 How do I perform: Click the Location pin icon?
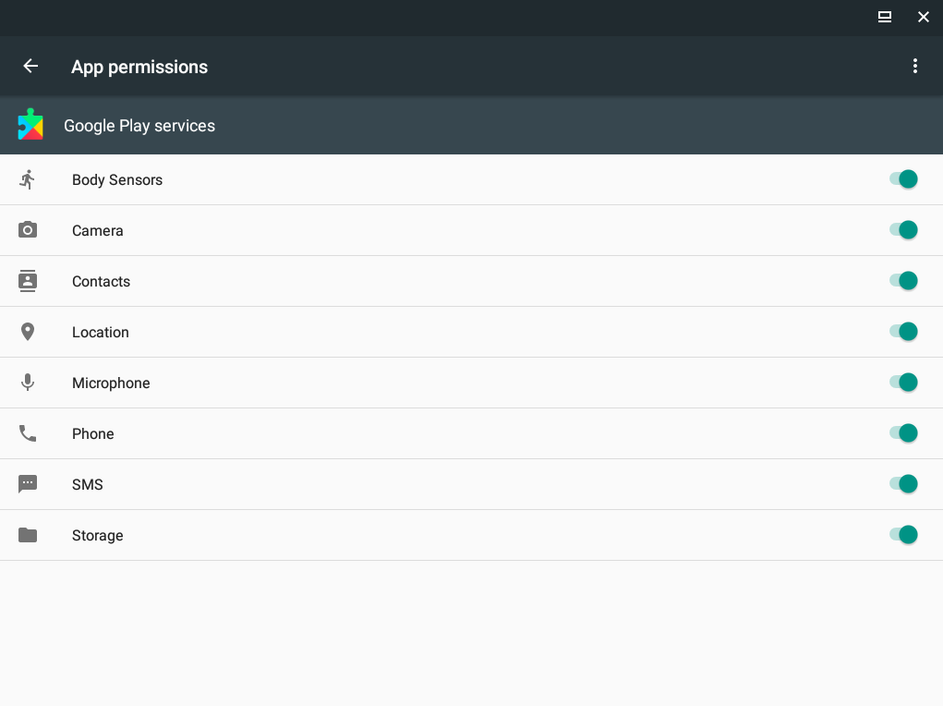pos(28,332)
